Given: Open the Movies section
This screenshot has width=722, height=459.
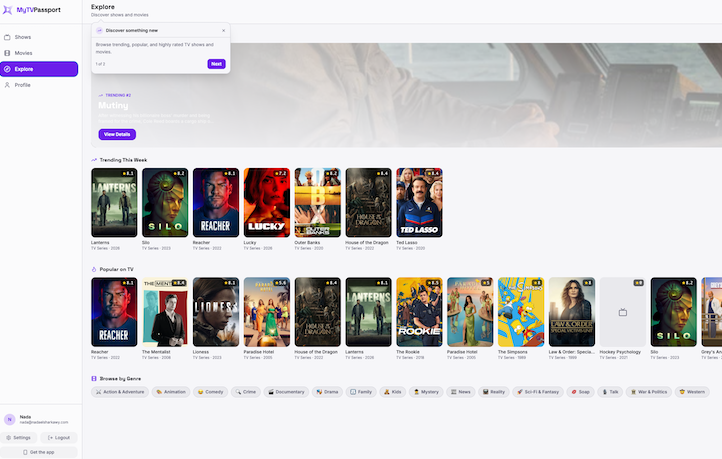Looking at the screenshot, I should tap(39, 53).
